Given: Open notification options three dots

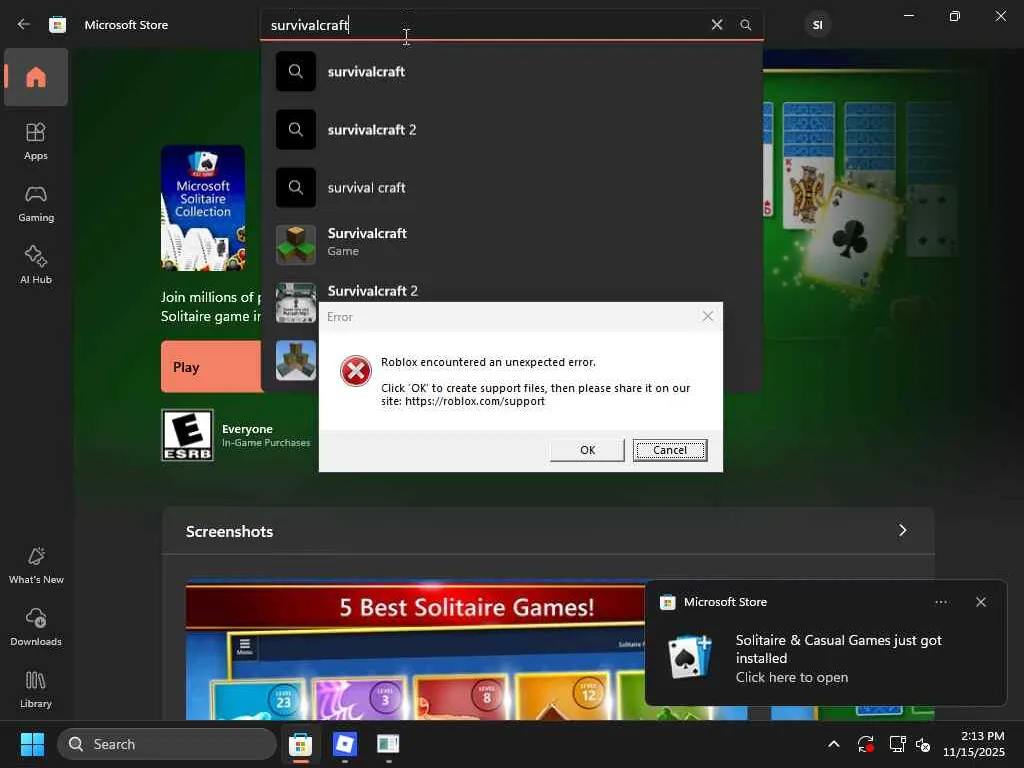Looking at the screenshot, I should tap(941, 602).
